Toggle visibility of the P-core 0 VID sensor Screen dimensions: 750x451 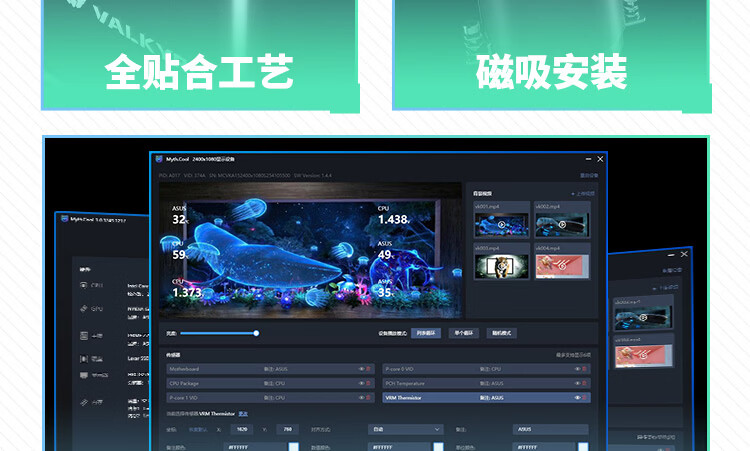click(577, 369)
